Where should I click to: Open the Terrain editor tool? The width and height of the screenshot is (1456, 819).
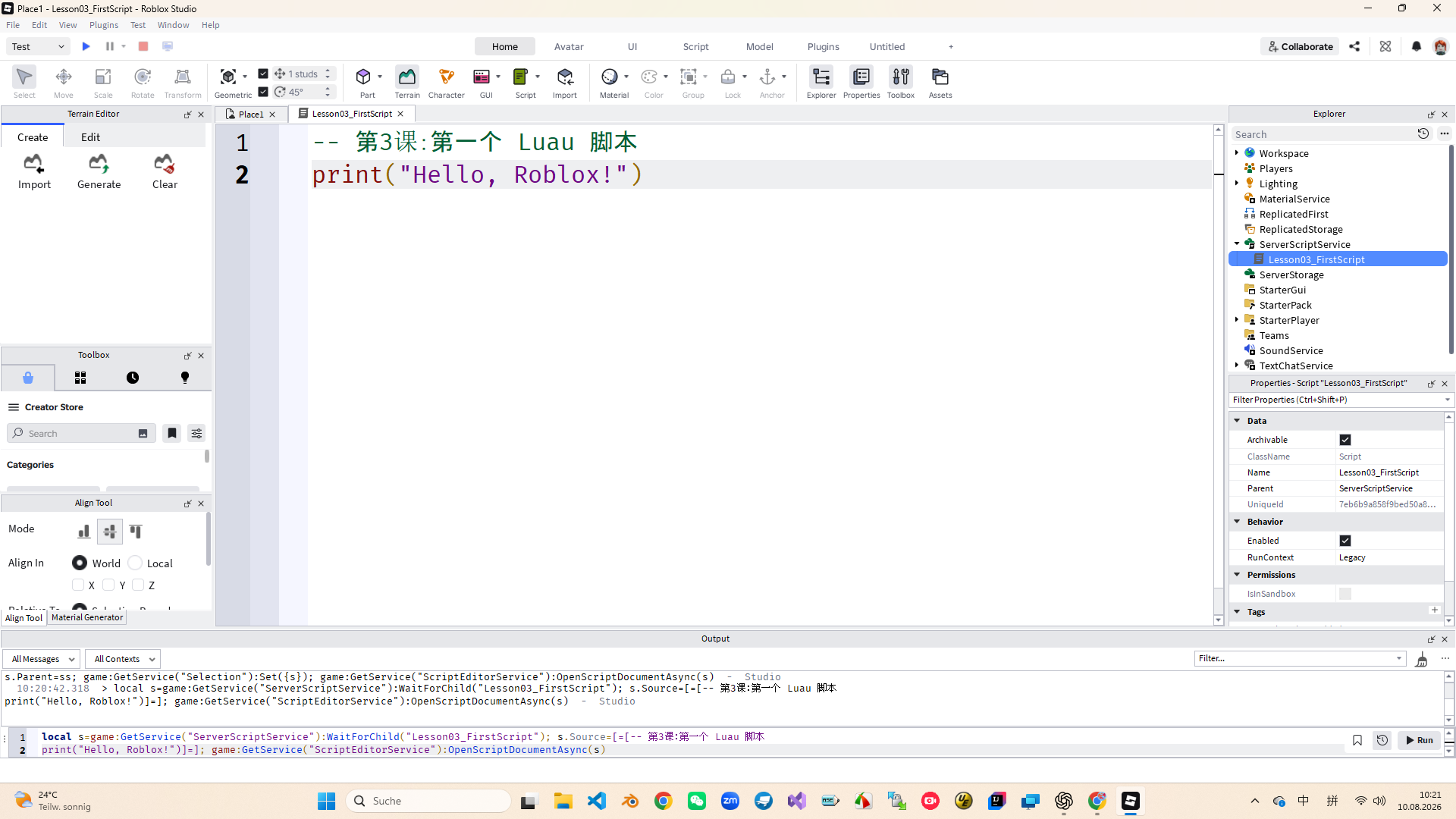(407, 83)
